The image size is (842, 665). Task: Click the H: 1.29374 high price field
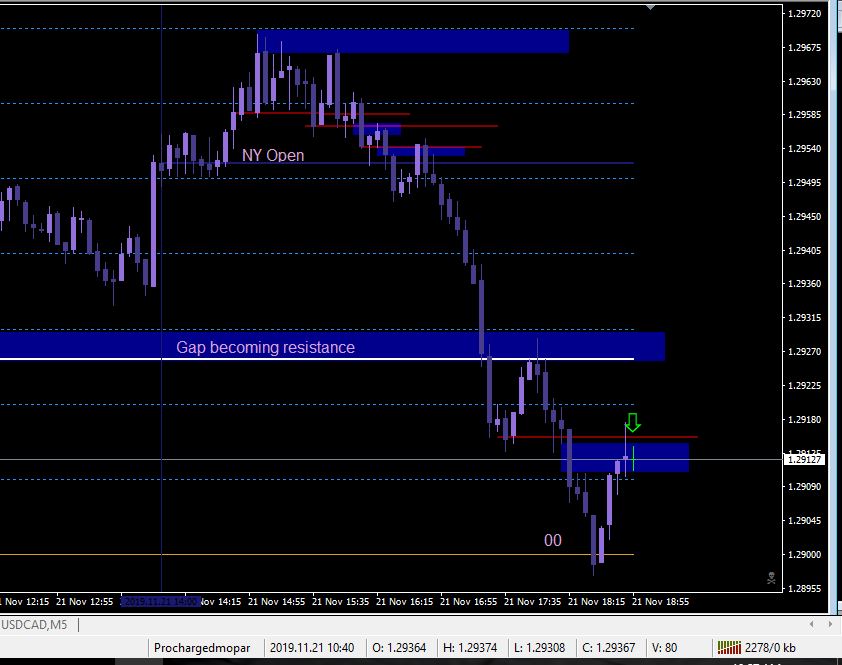tap(470, 648)
